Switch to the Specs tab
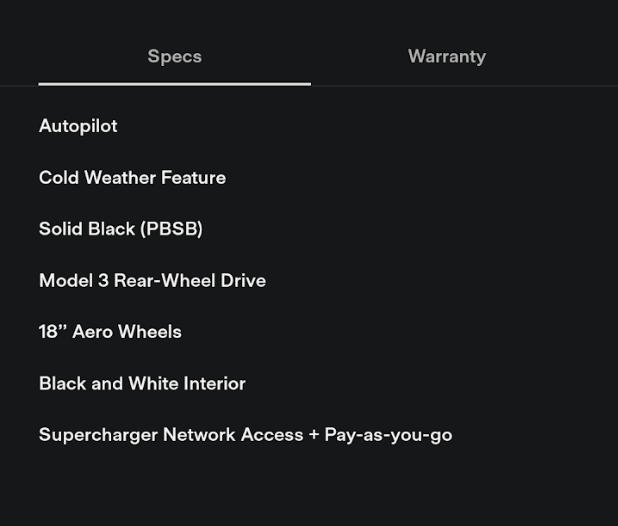The image size is (618, 526). [x=174, y=57]
